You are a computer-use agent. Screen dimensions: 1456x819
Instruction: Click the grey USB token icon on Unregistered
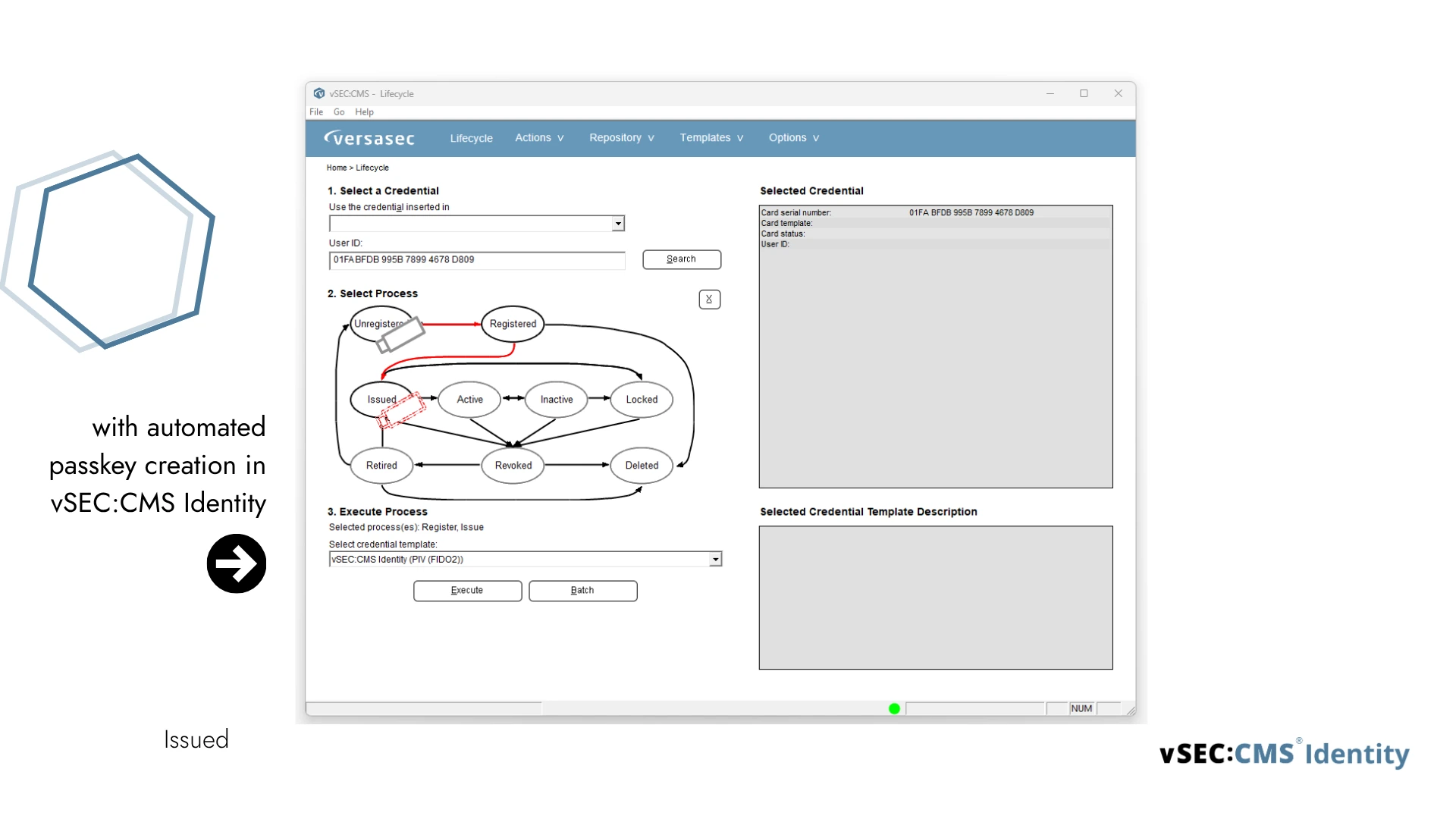[400, 336]
